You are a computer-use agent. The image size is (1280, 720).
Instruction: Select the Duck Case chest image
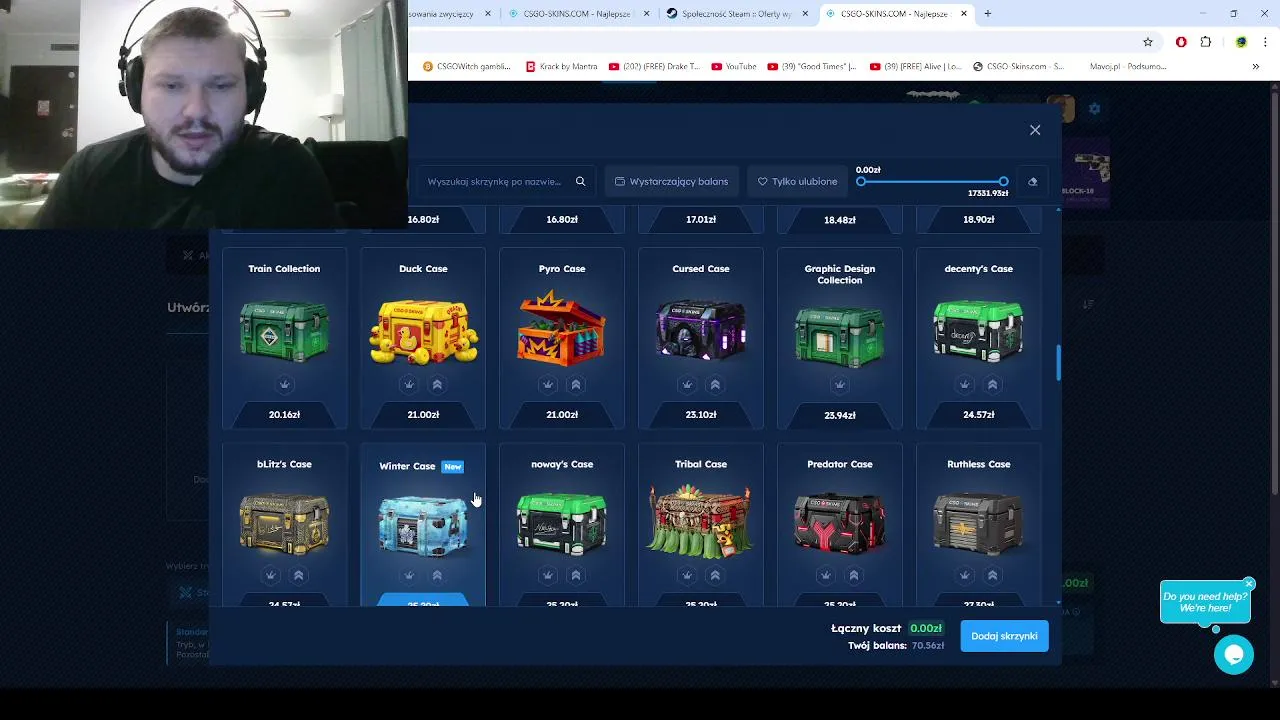[423, 331]
